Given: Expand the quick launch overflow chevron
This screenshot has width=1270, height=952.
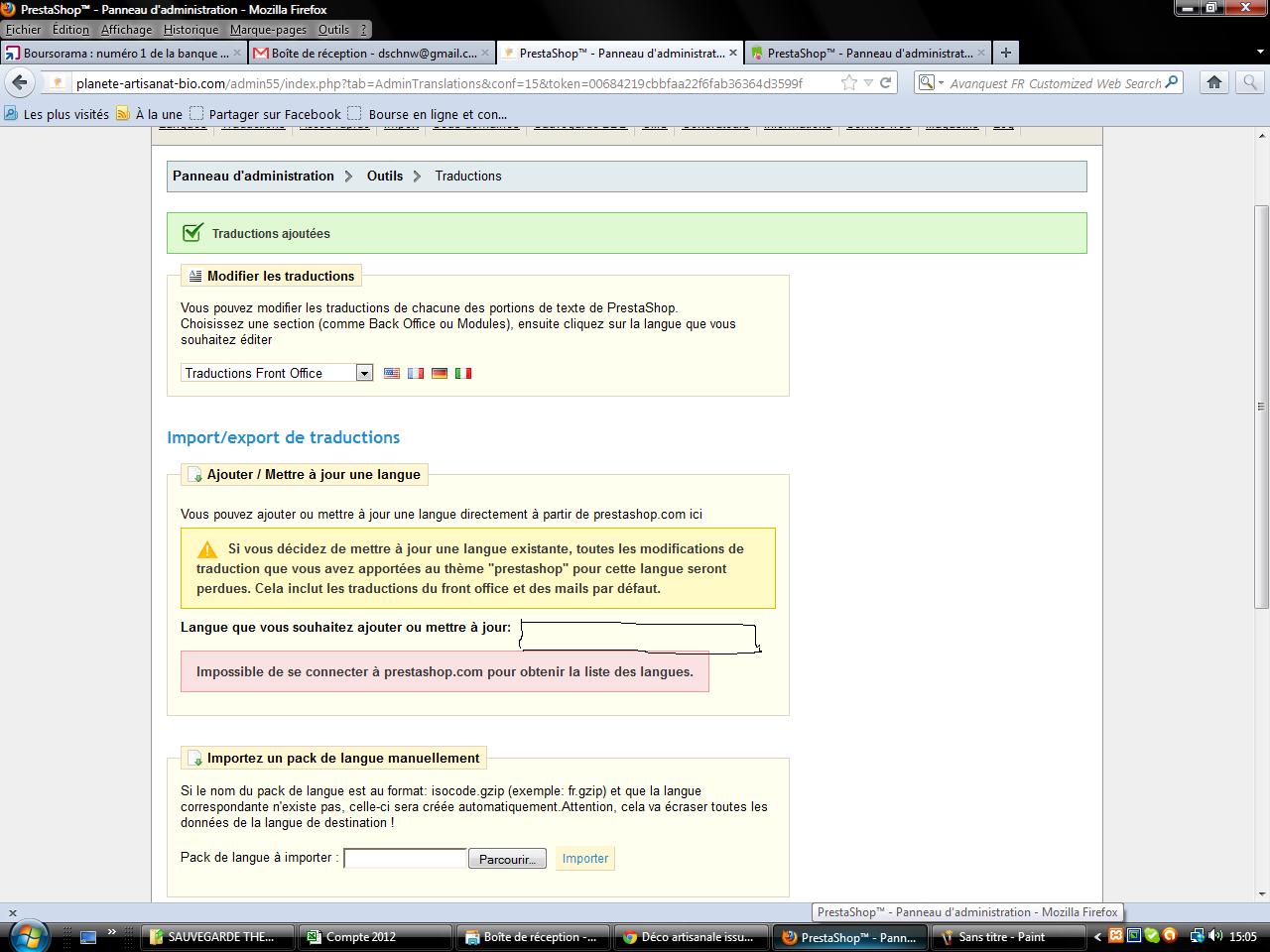Looking at the screenshot, I should click(111, 932).
